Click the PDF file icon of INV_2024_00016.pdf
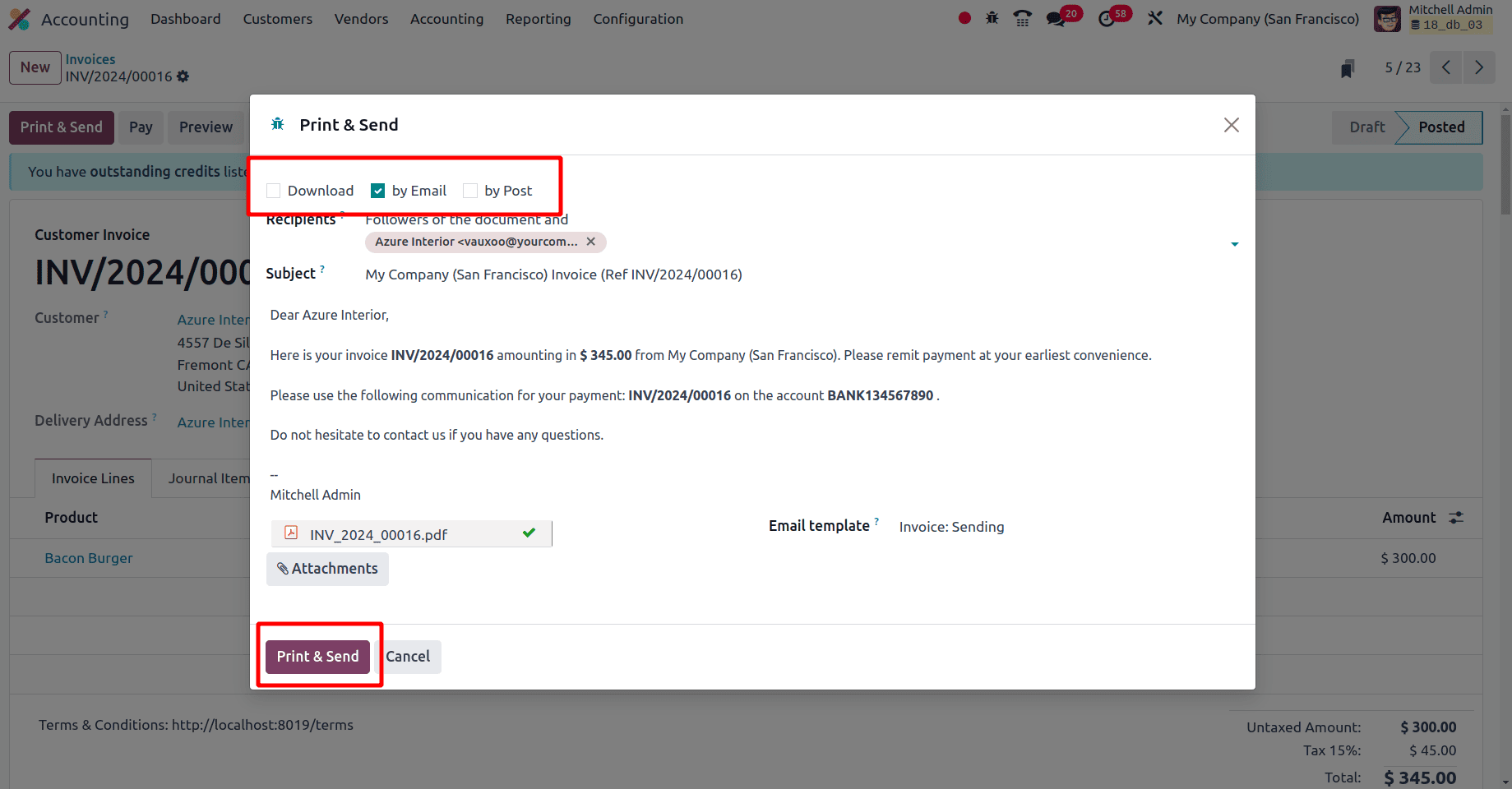The image size is (1512, 789). click(291, 533)
